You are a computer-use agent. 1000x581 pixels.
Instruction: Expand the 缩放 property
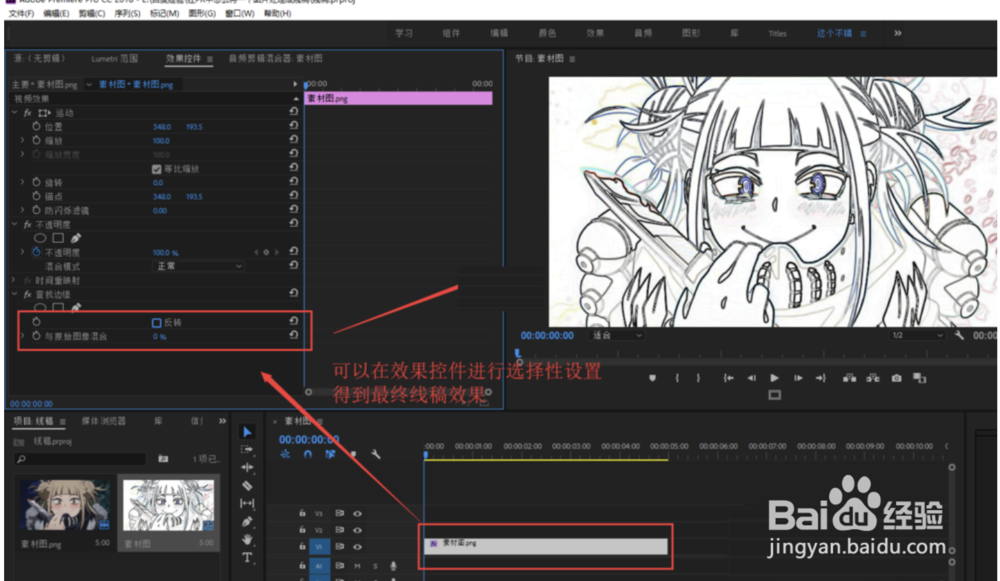click(x=23, y=140)
